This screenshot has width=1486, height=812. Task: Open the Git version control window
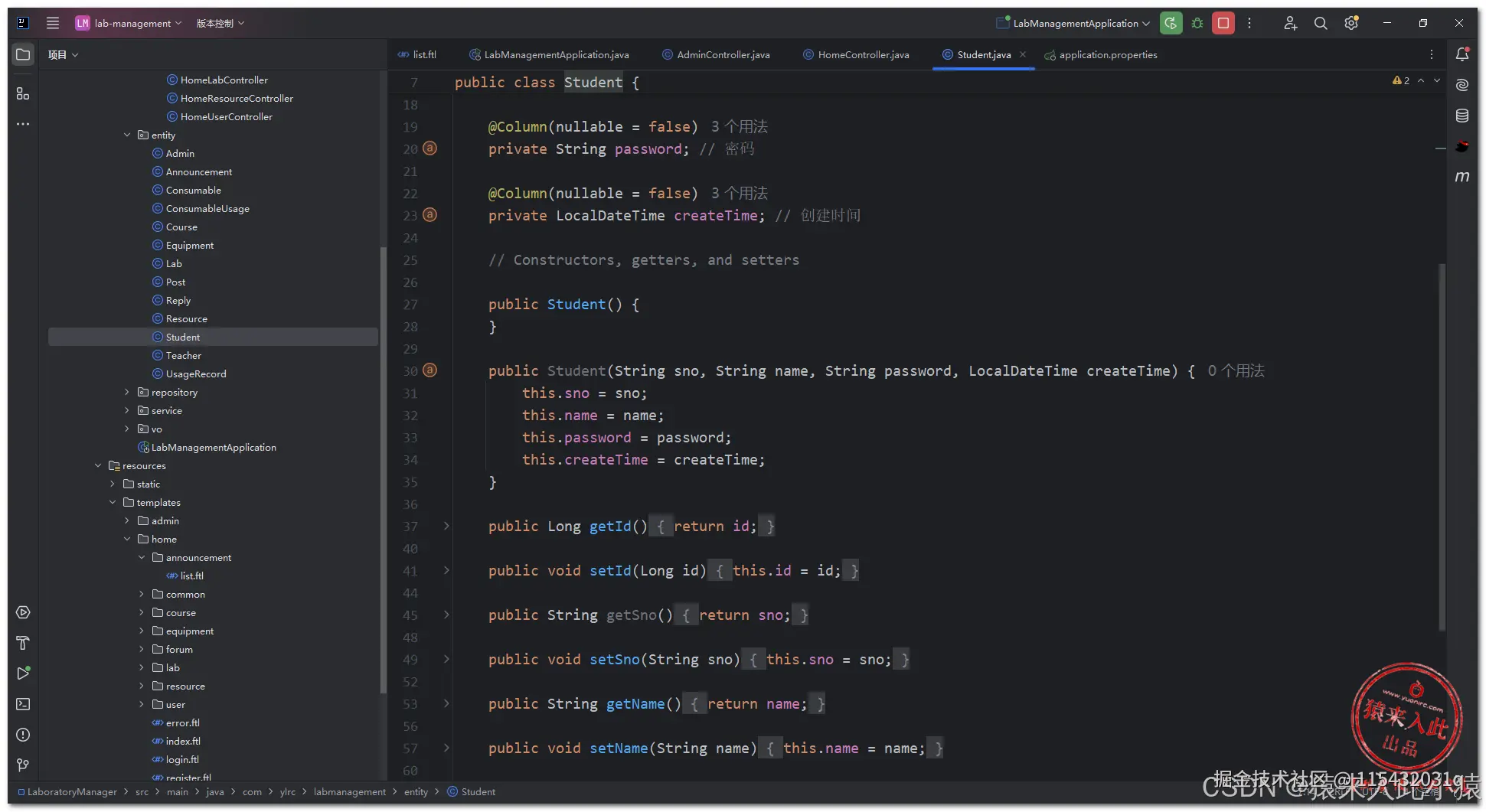click(x=23, y=765)
